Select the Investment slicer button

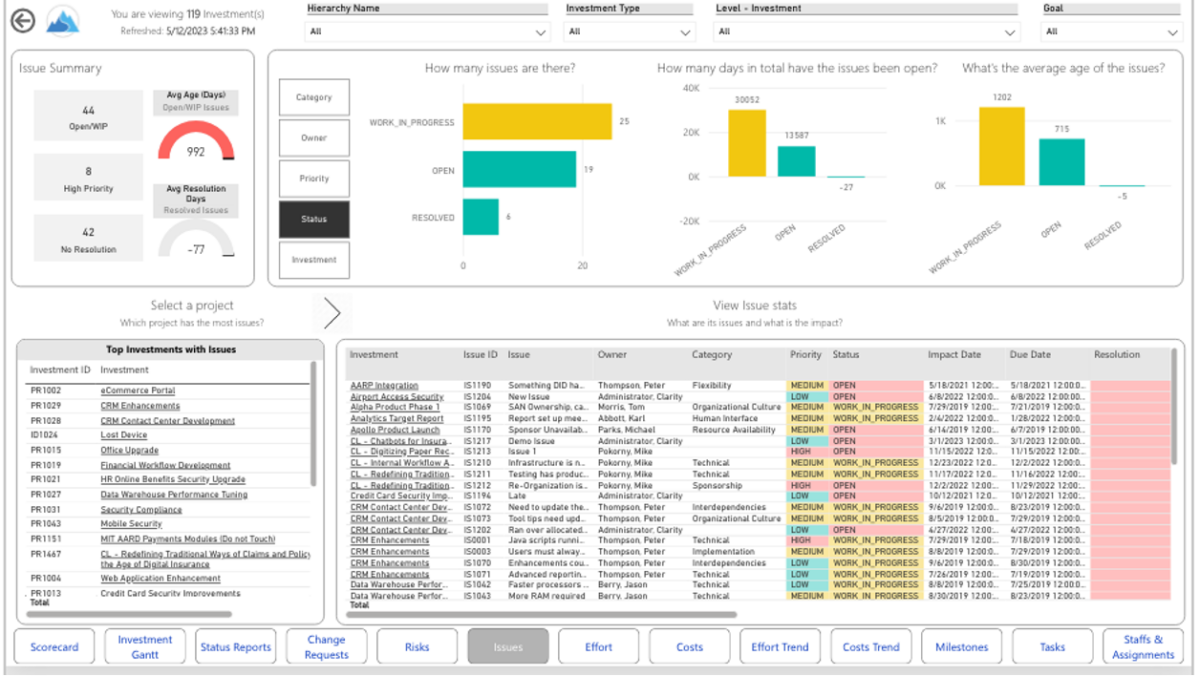click(x=314, y=260)
